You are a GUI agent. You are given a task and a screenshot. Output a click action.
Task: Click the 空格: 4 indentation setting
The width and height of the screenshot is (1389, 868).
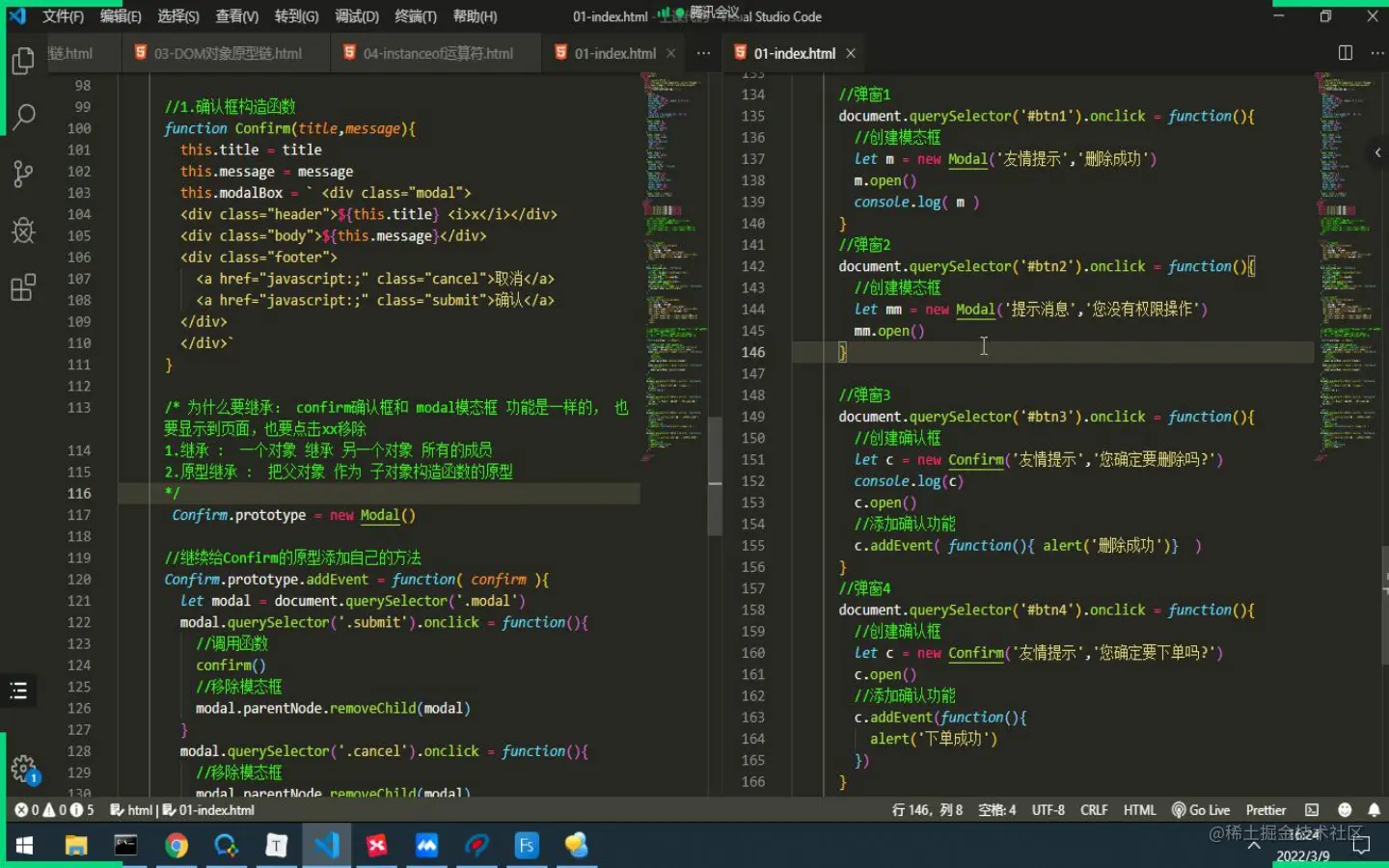coord(996,810)
